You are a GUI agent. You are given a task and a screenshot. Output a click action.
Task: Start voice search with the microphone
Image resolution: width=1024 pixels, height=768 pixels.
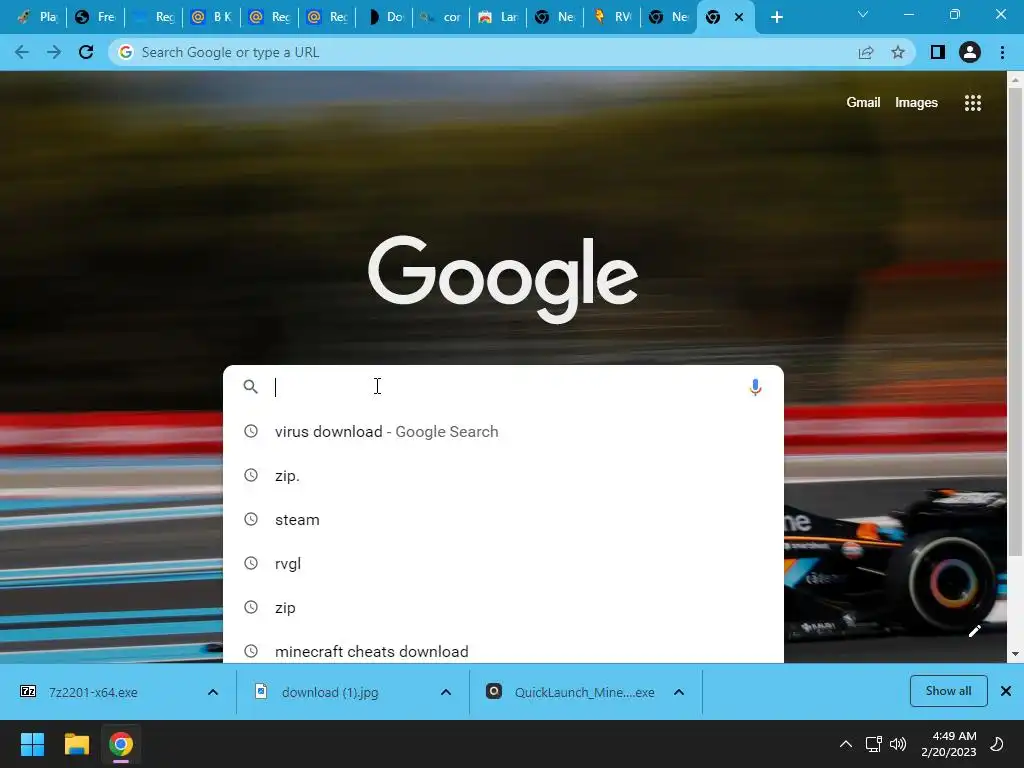pos(755,387)
